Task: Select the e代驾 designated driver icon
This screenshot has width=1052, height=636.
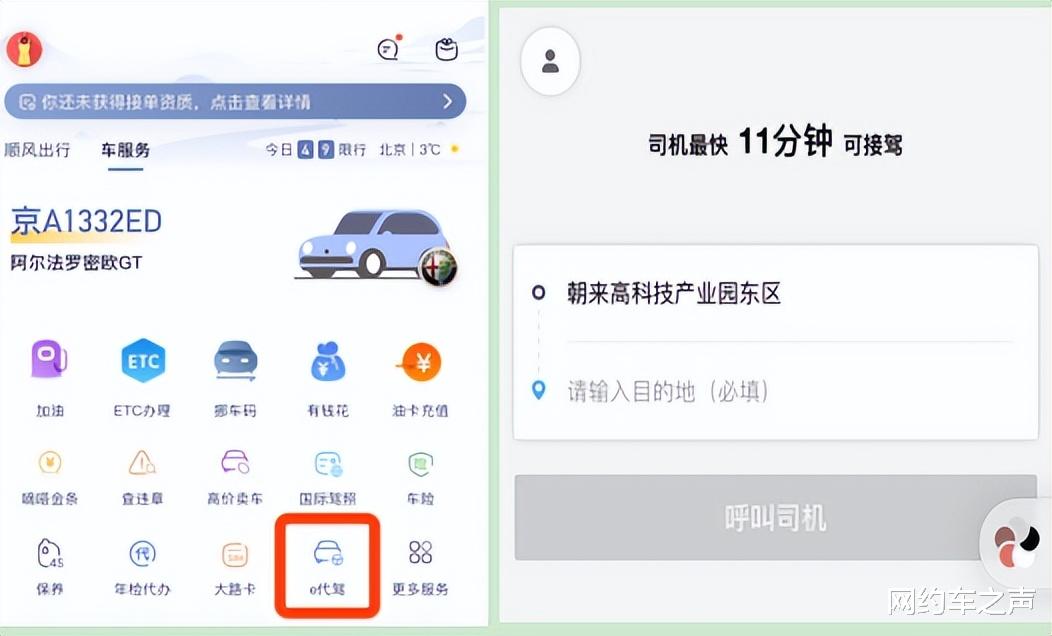Action: pos(327,554)
